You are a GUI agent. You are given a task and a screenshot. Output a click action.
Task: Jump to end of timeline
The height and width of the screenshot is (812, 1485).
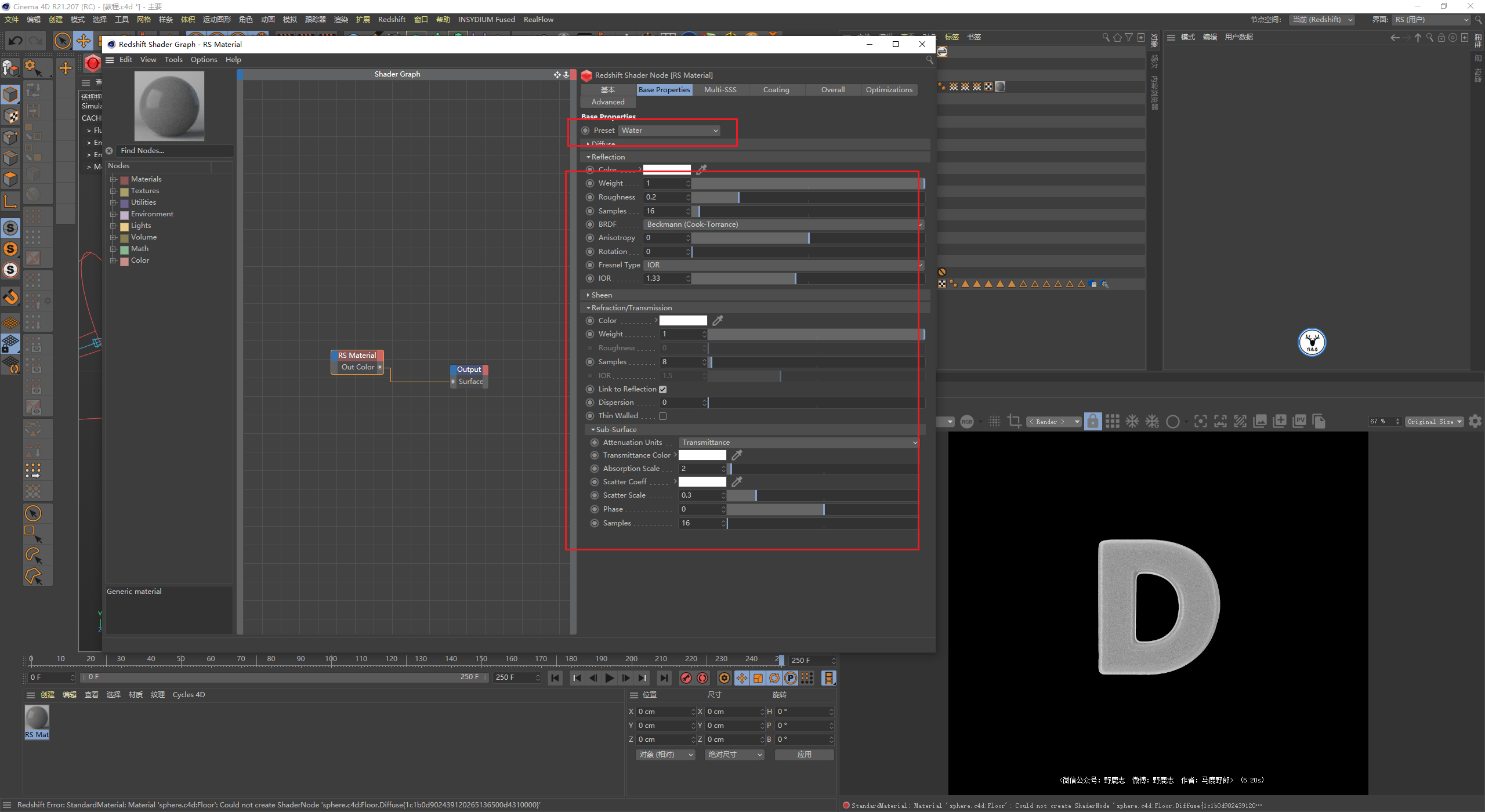coord(664,678)
